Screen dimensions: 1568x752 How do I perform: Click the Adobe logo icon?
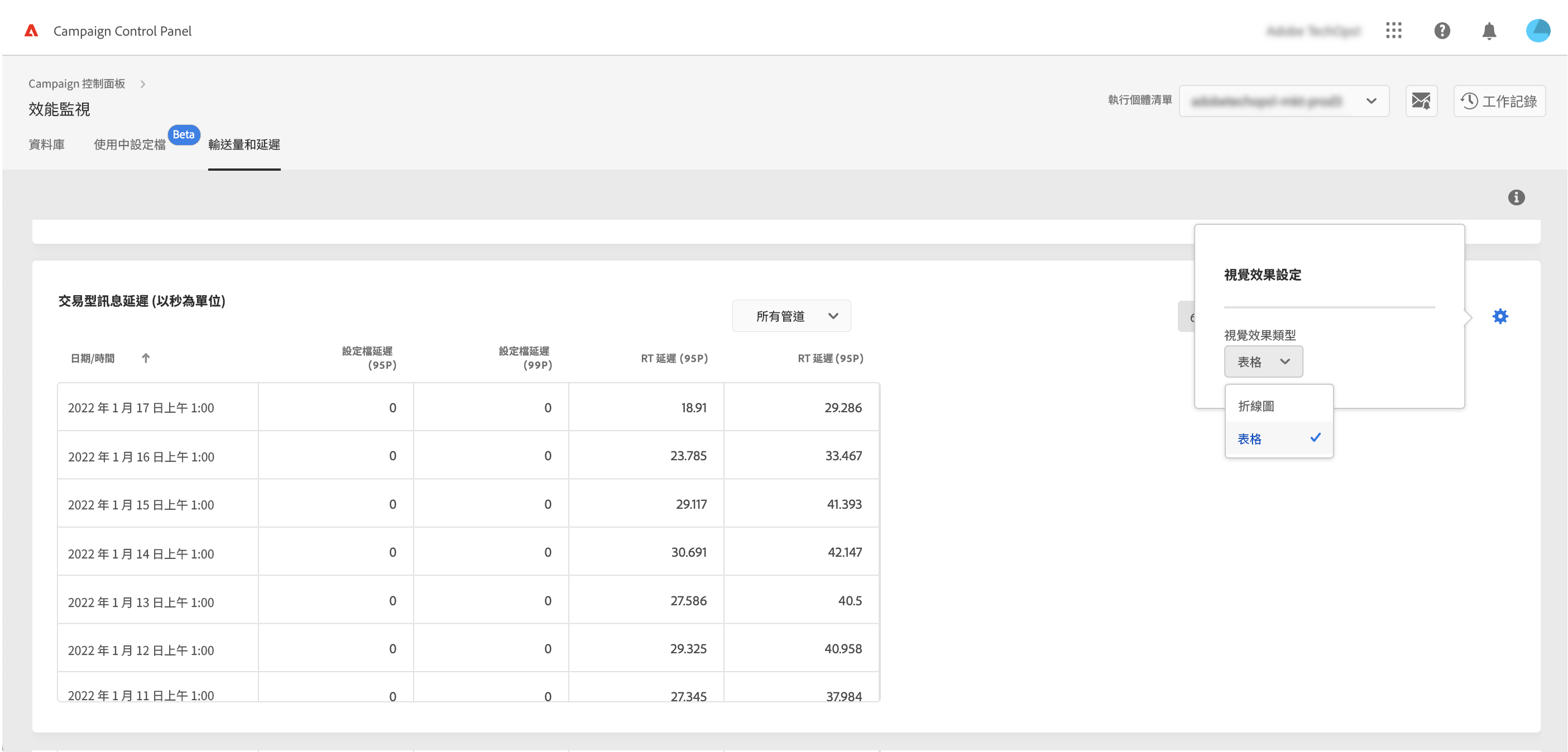pyautogui.click(x=31, y=31)
